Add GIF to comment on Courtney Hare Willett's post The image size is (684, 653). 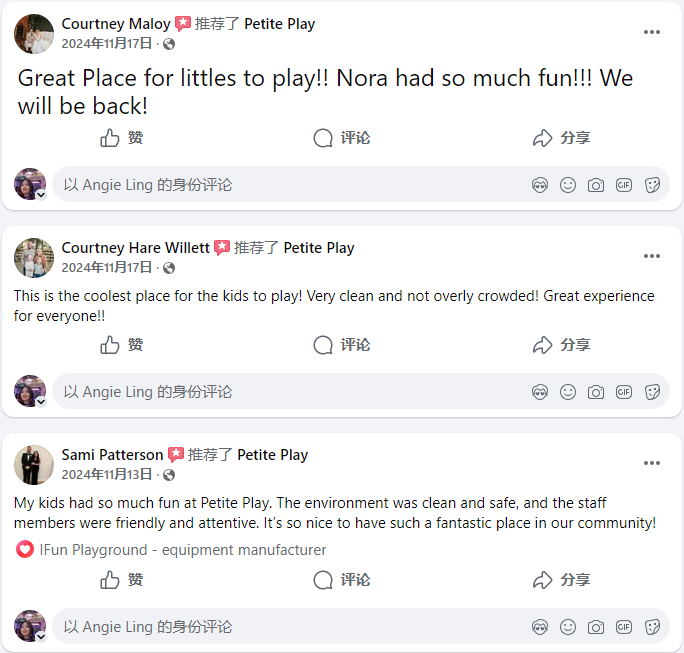click(624, 392)
